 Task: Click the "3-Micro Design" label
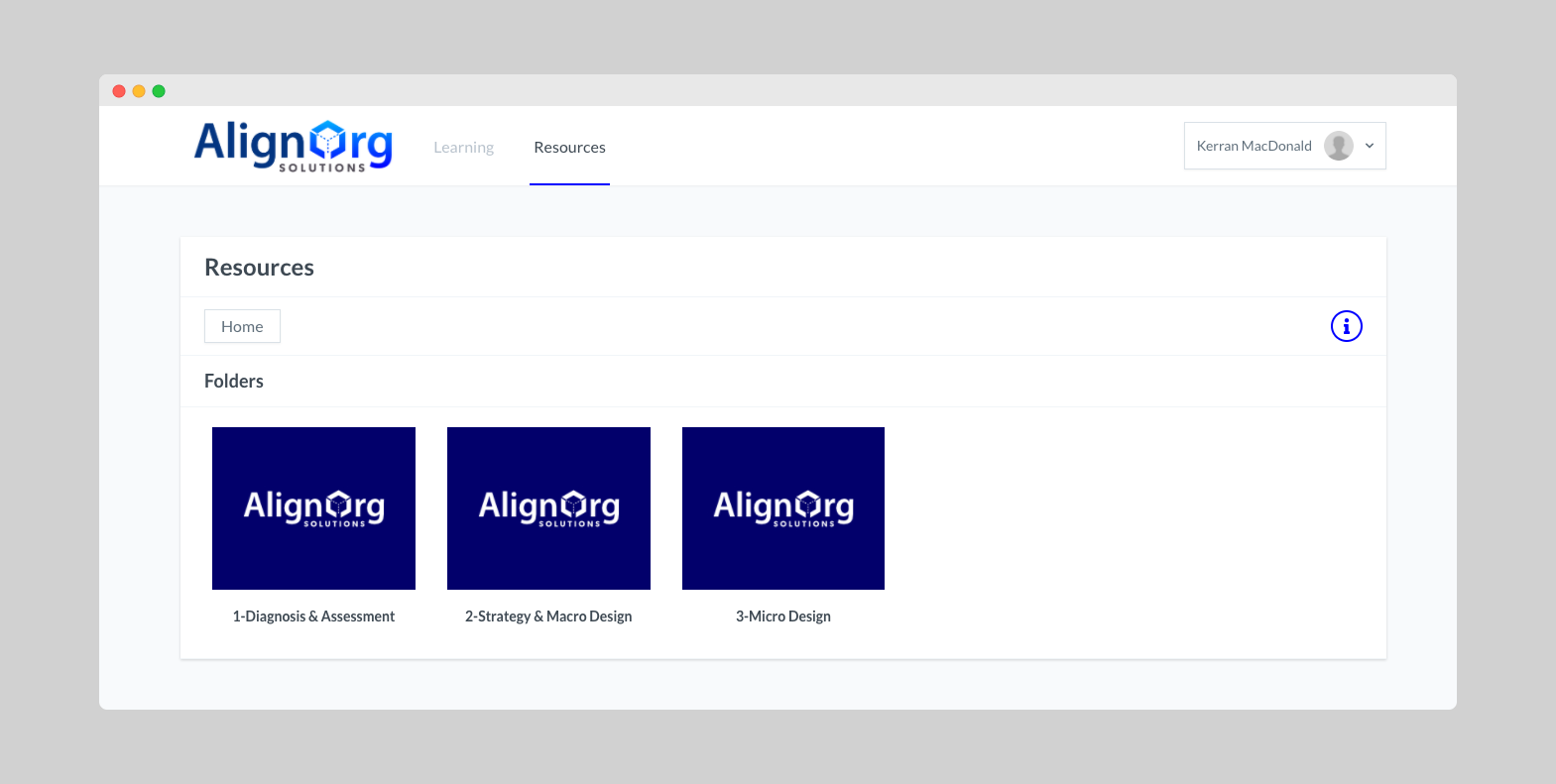pyautogui.click(x=783, y=616)
